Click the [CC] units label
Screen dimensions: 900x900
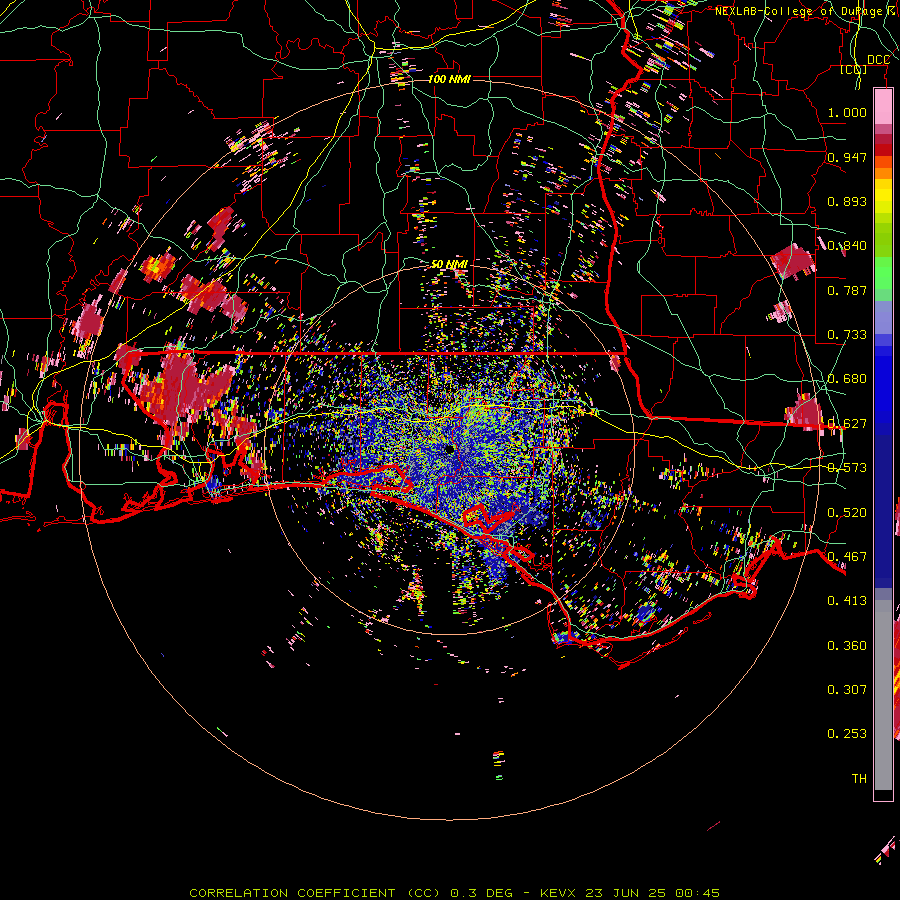point(854,69)
